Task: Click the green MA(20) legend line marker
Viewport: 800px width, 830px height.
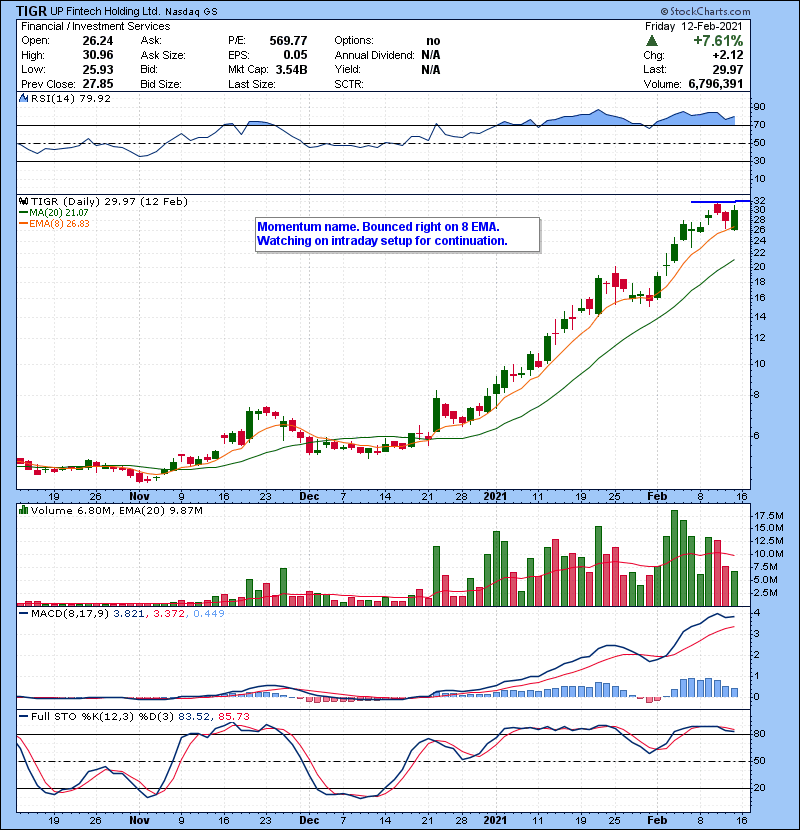Action: coord(24,213)
